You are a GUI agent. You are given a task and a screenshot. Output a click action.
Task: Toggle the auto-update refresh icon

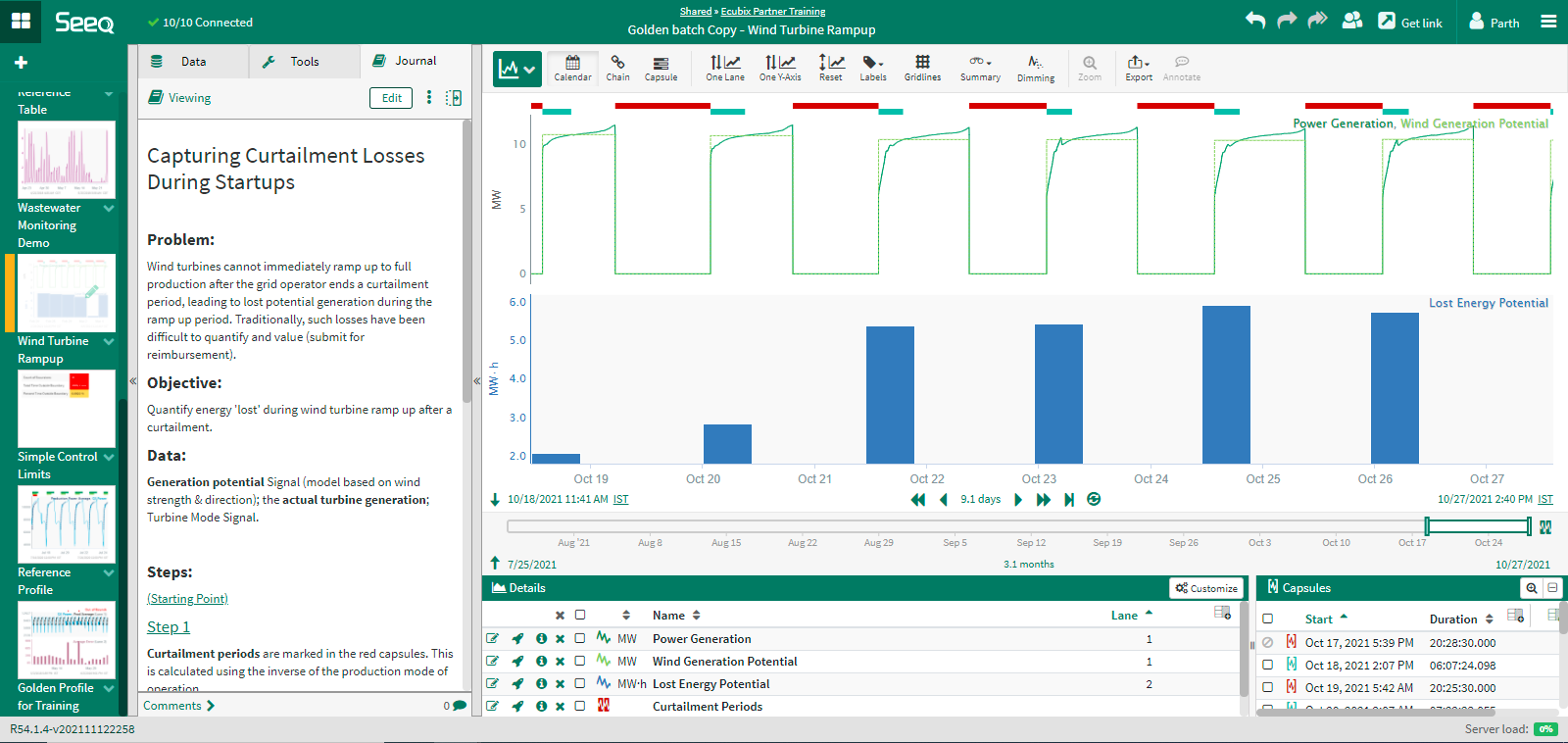[1094, 499]
